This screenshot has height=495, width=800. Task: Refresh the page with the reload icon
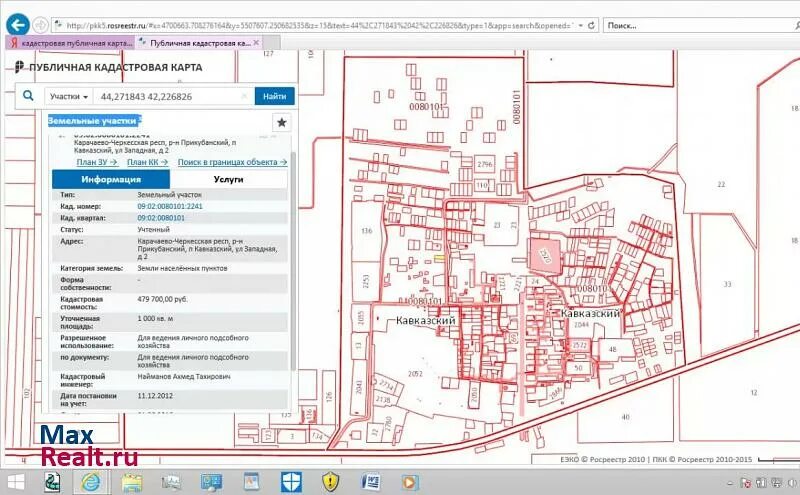[x=592, y=25]
